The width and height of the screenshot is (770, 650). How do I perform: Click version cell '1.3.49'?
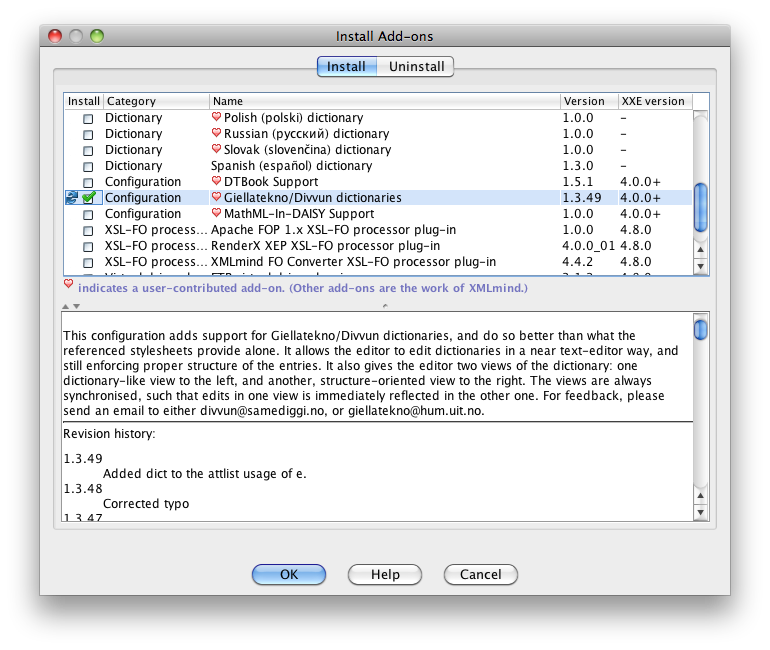click(x=582, y=198)
